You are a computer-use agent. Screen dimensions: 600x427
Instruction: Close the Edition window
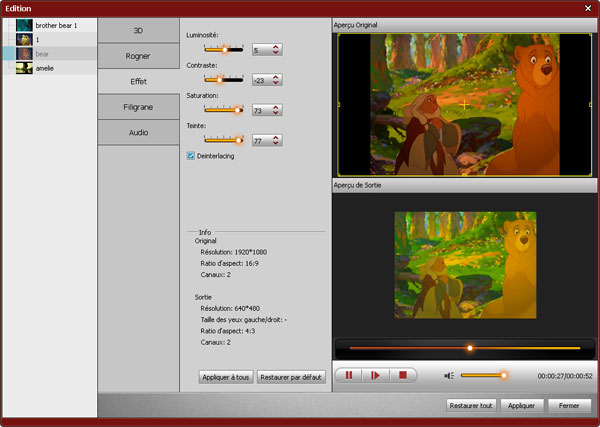click(588, 7)
